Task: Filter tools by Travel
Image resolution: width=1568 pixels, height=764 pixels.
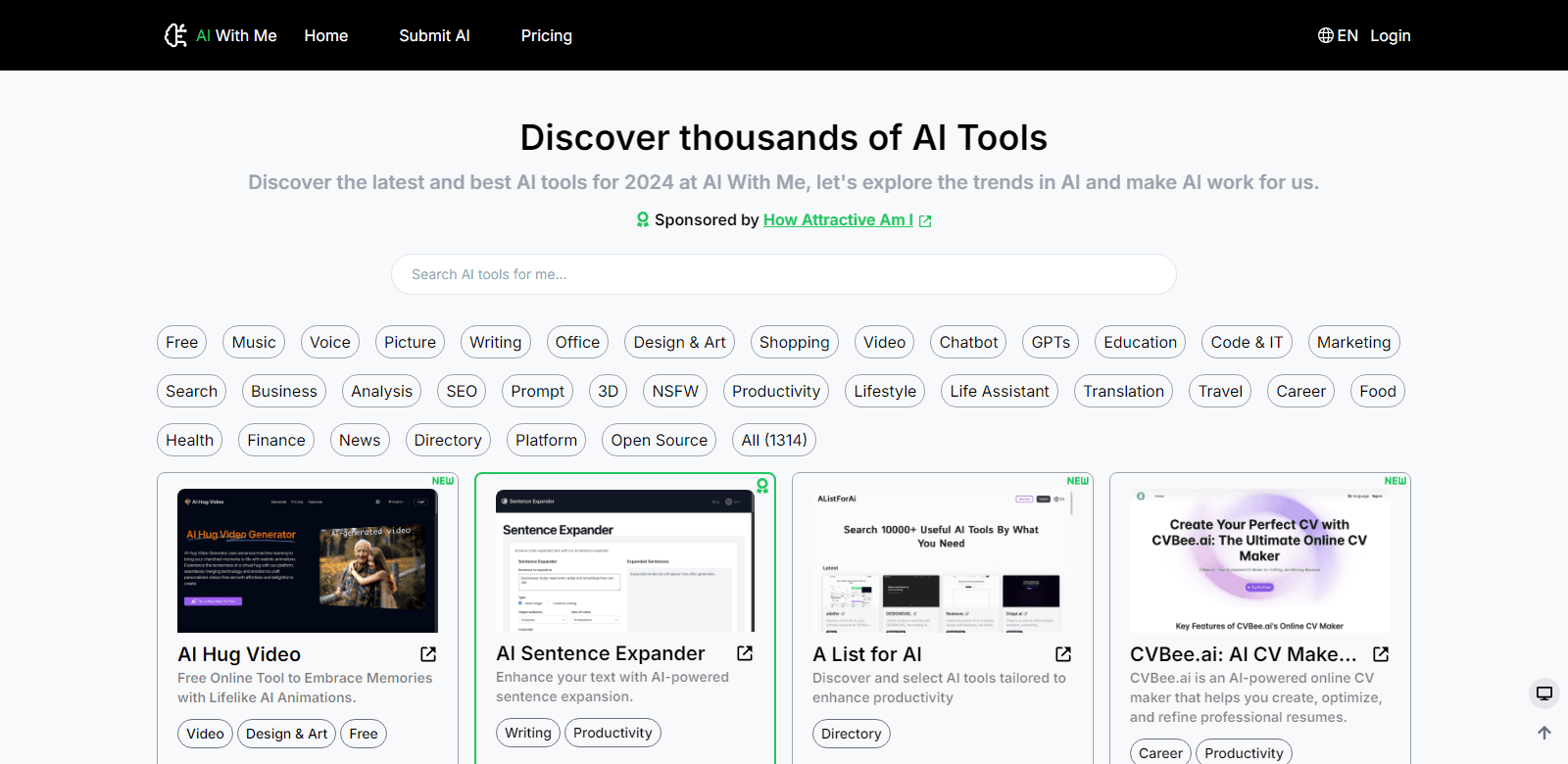Action: point(1220,391)
